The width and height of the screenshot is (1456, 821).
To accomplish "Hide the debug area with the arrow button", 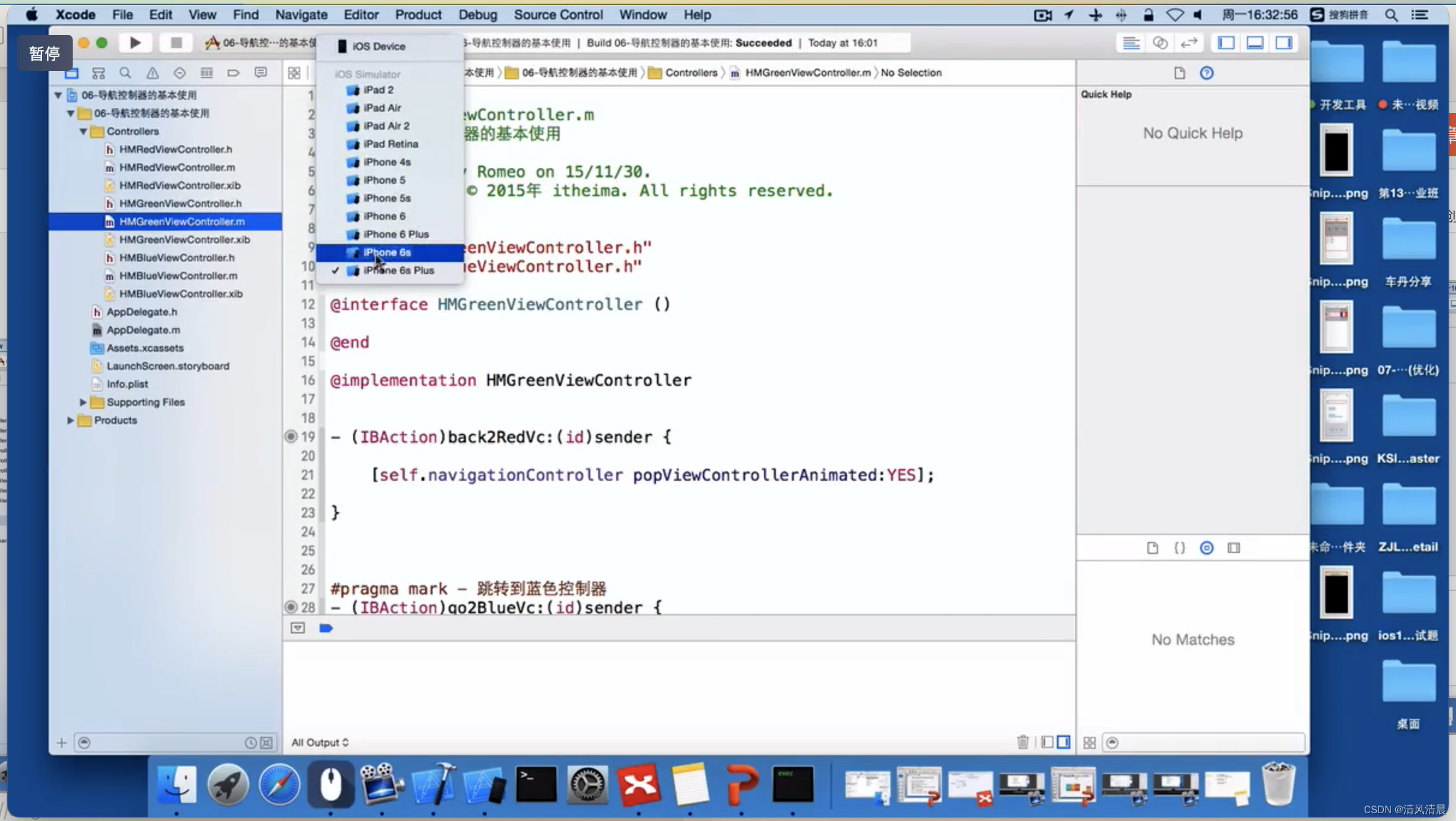I will coord(298,628).
